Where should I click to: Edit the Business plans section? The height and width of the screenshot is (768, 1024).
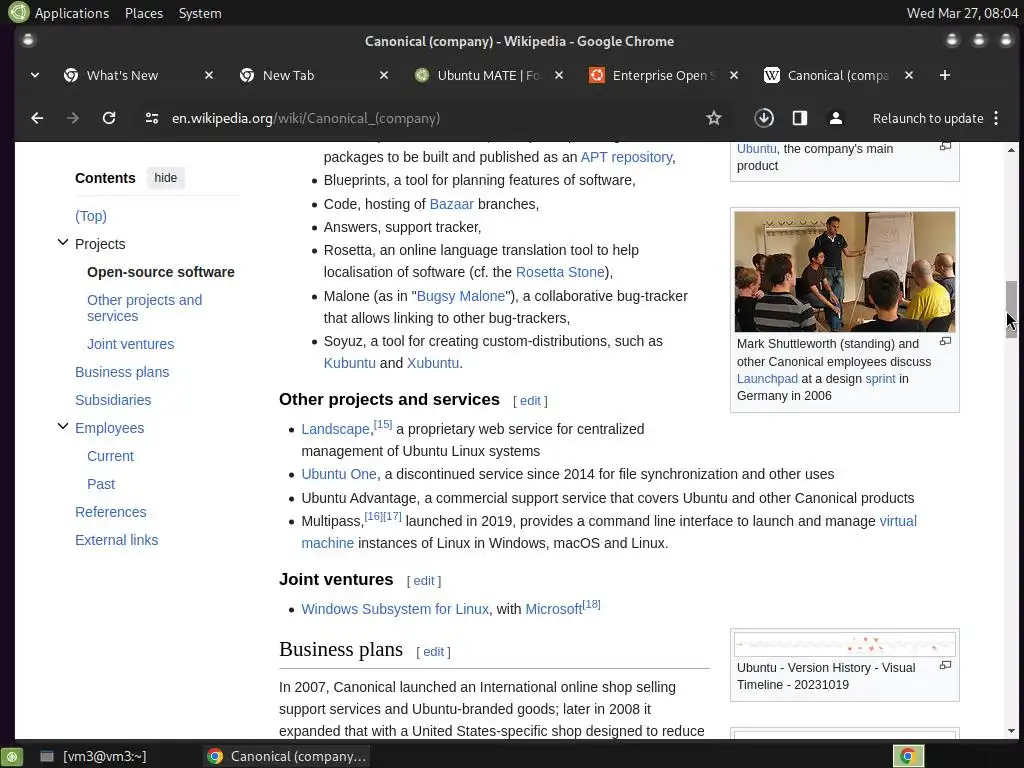coord(434,652)
